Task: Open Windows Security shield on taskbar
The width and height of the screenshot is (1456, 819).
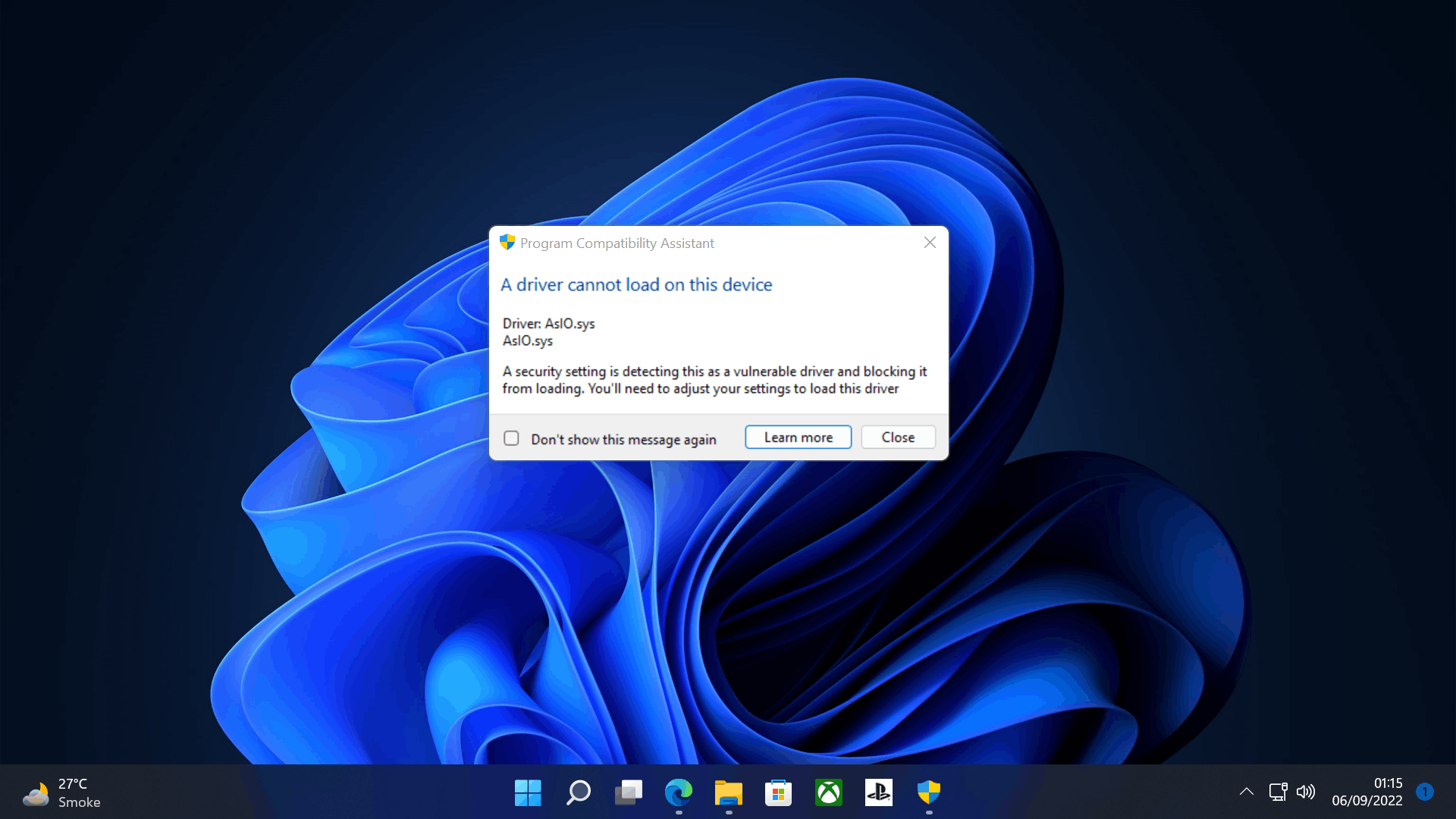Action: pos(929,792)
